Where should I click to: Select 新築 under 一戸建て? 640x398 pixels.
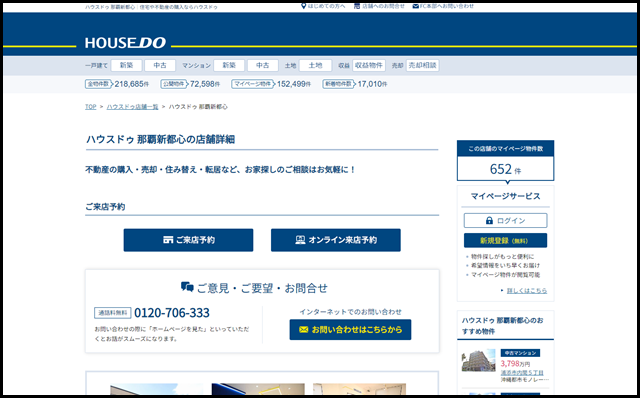[x=127, y=65]
